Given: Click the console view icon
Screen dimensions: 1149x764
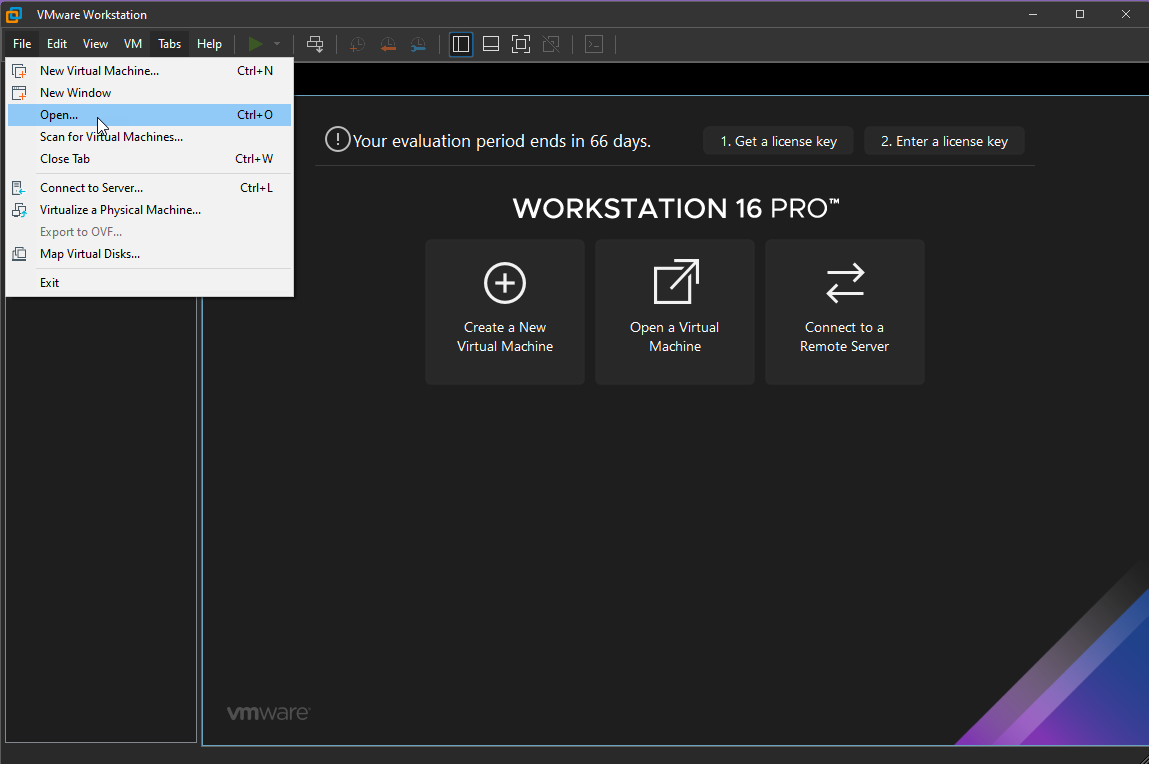Looking at the screenshot, I should click(594, 44).
